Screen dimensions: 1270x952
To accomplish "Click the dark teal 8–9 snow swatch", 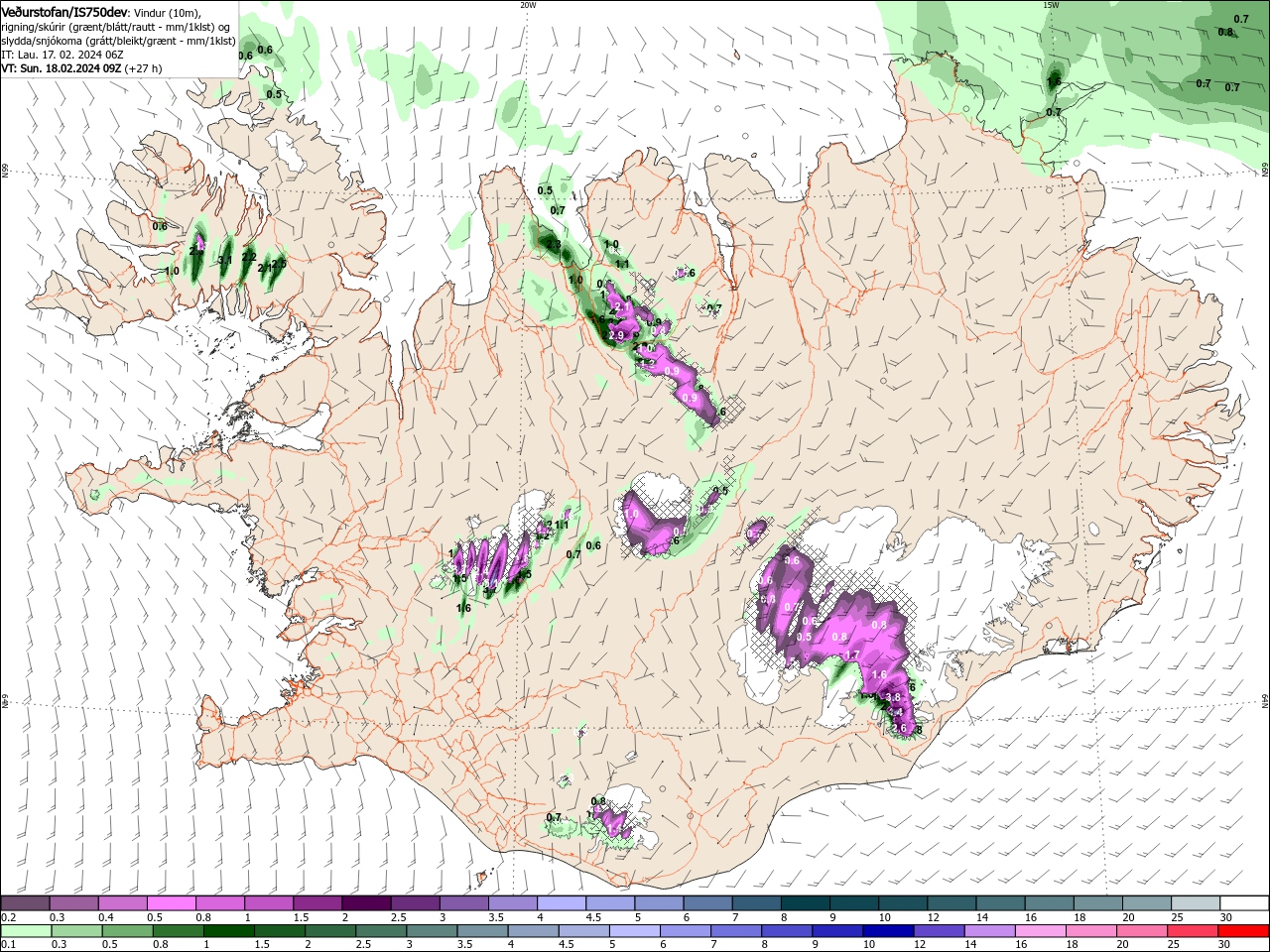I will click(x=804, y=903).
